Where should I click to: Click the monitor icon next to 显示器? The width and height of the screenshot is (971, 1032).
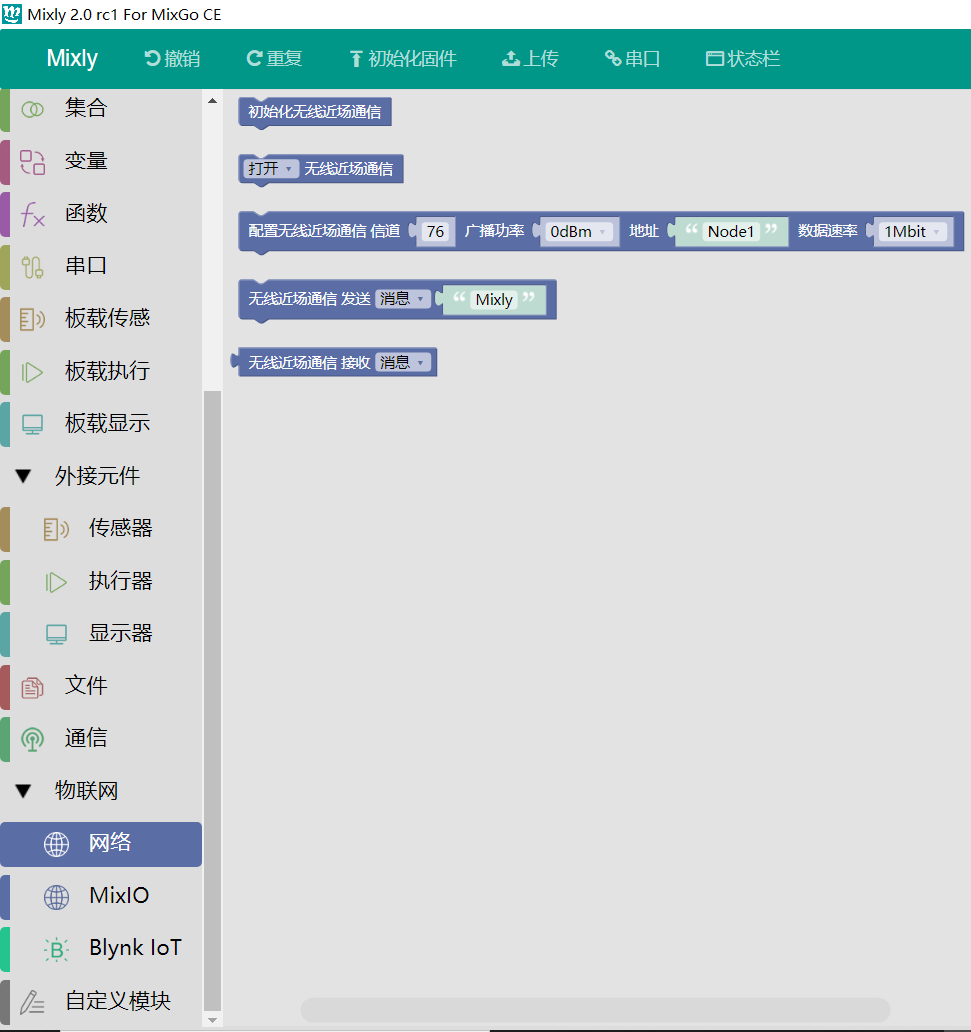[x=56, y=634]
